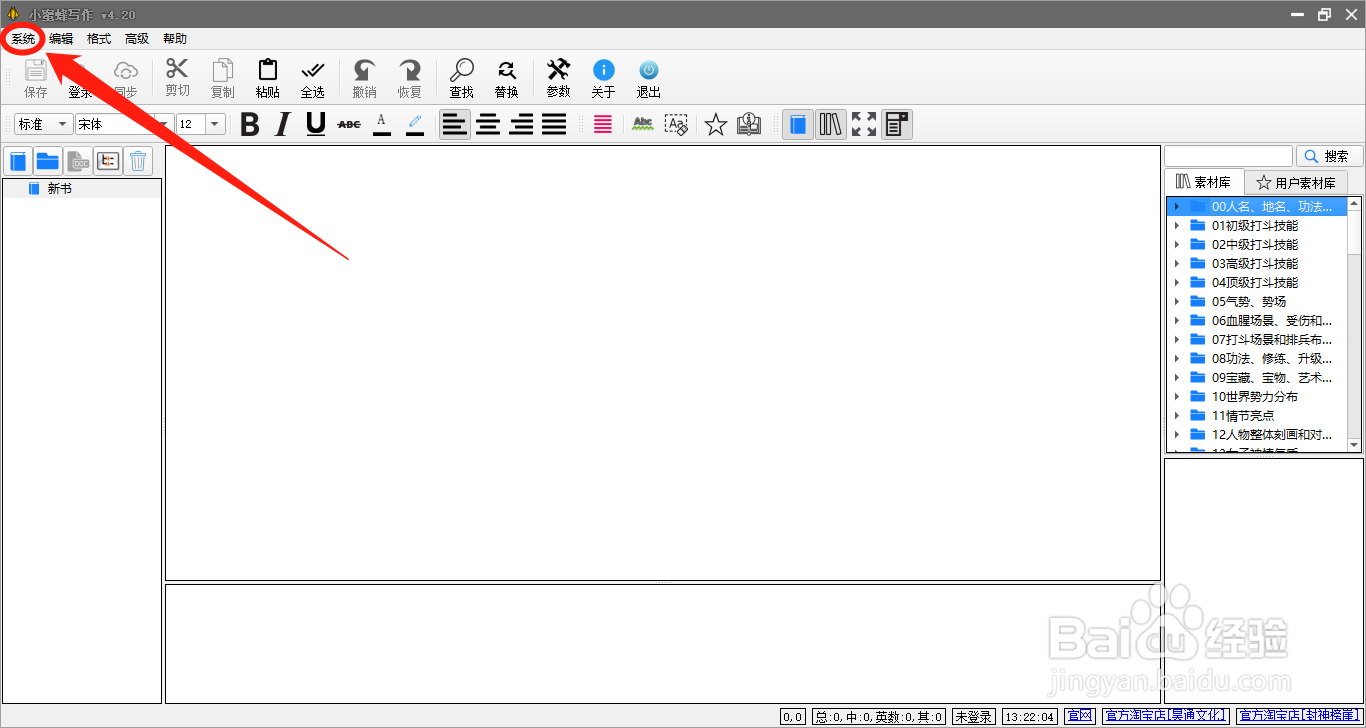This screenshot has height=728, width=1366.
Task: Open the 宋体 font combo box
Action: (124, 124)
